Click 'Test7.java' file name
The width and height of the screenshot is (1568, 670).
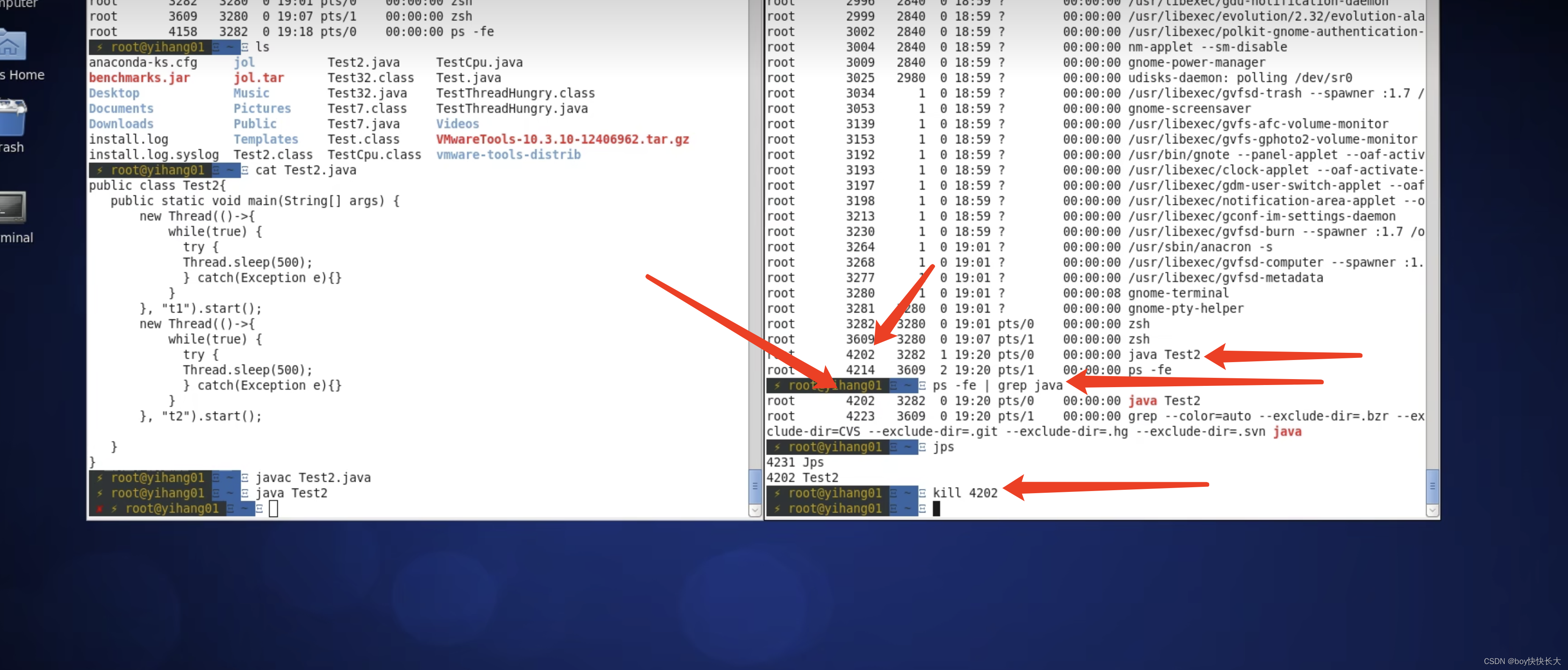pos(363,123)
